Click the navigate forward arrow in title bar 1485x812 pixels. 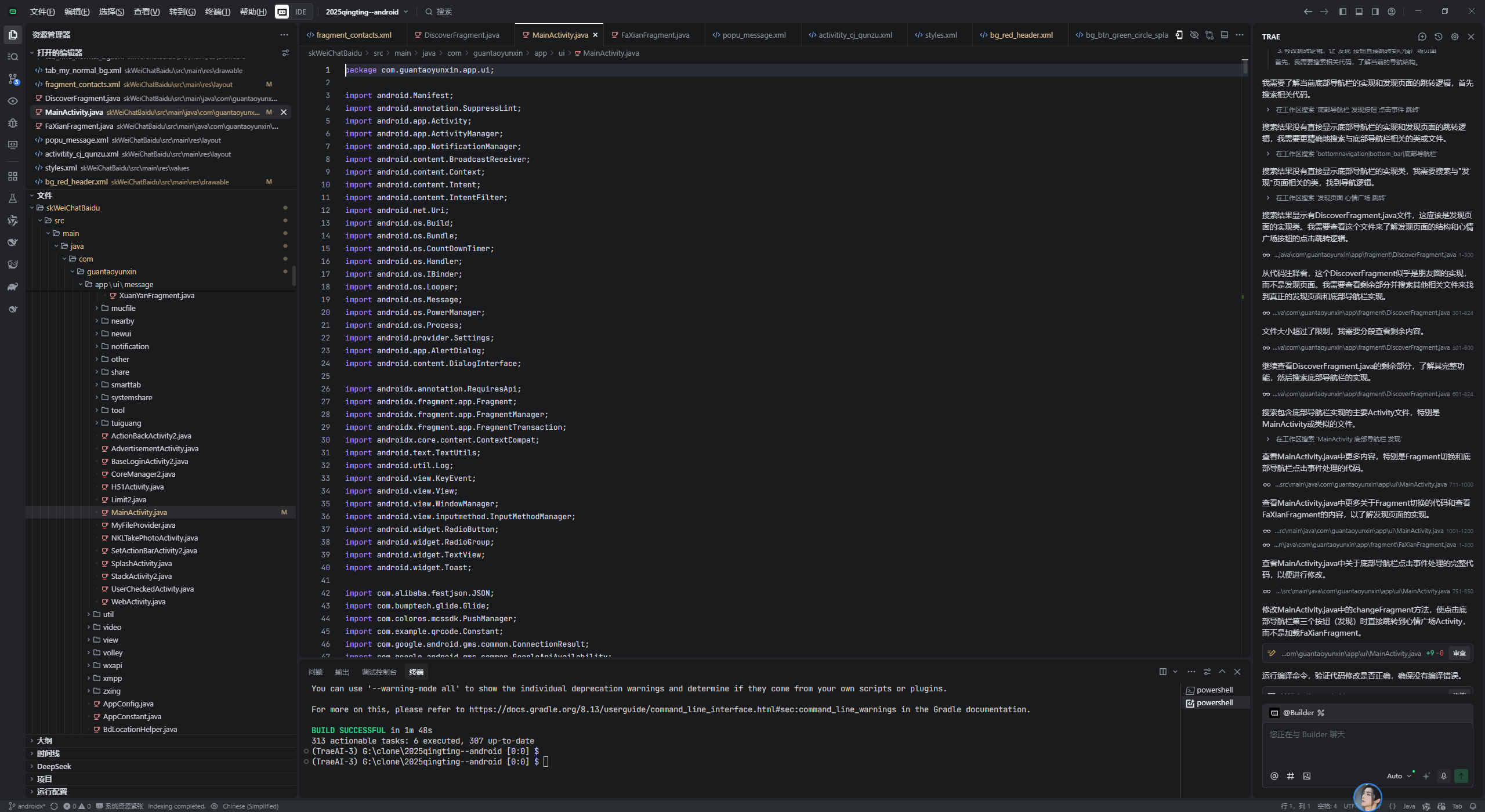pyautogui.click(x=1324, y=12)
